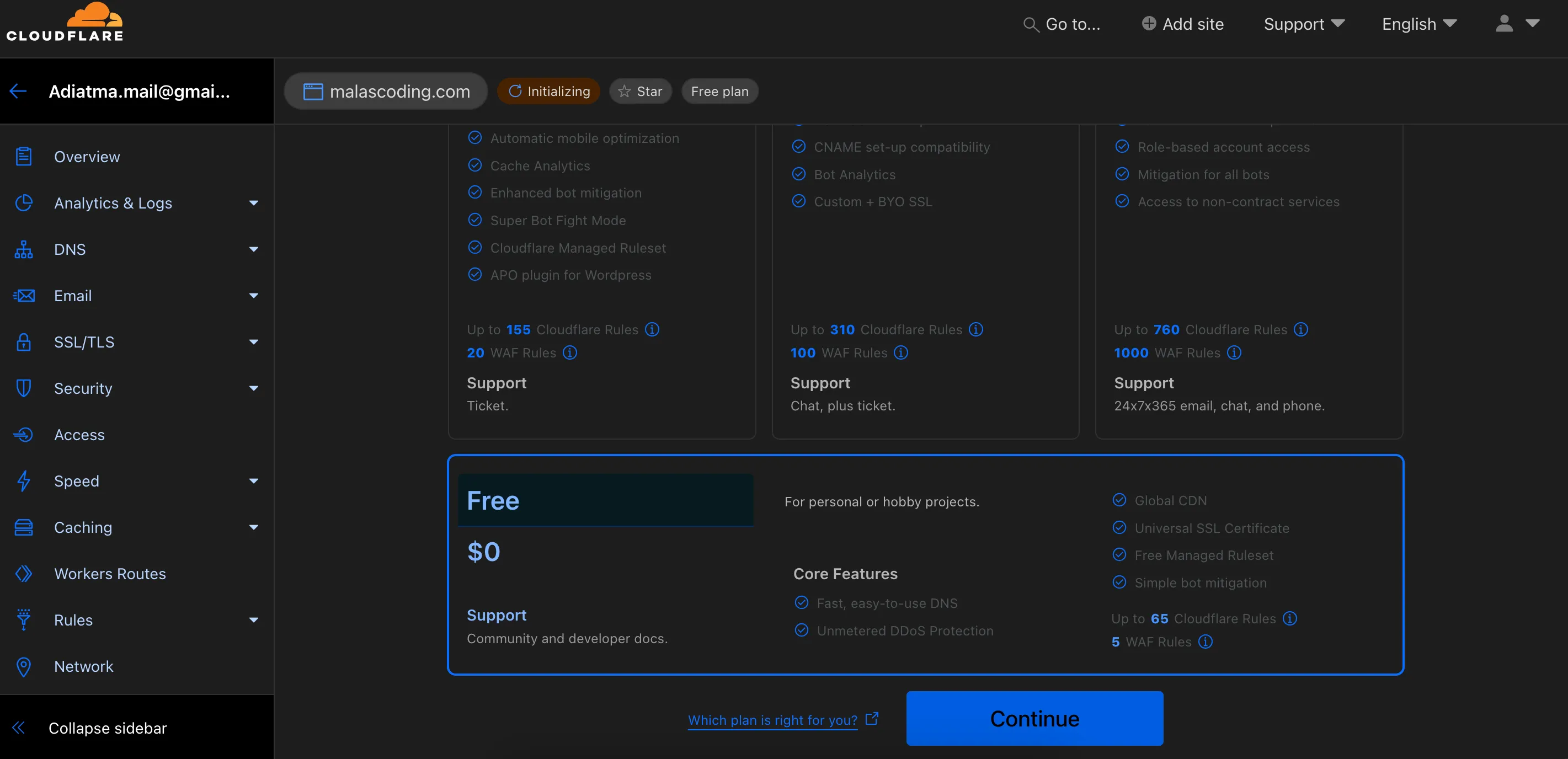This screenshot has height=759, width=1568.
Task: Click Collapse sidebar label
Action: click(108, 728)
